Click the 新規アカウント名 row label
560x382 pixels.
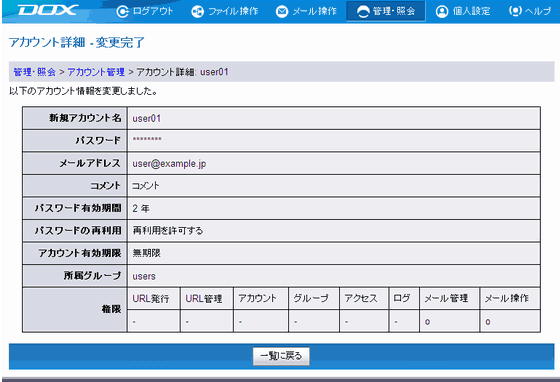(x=85, y=118)
